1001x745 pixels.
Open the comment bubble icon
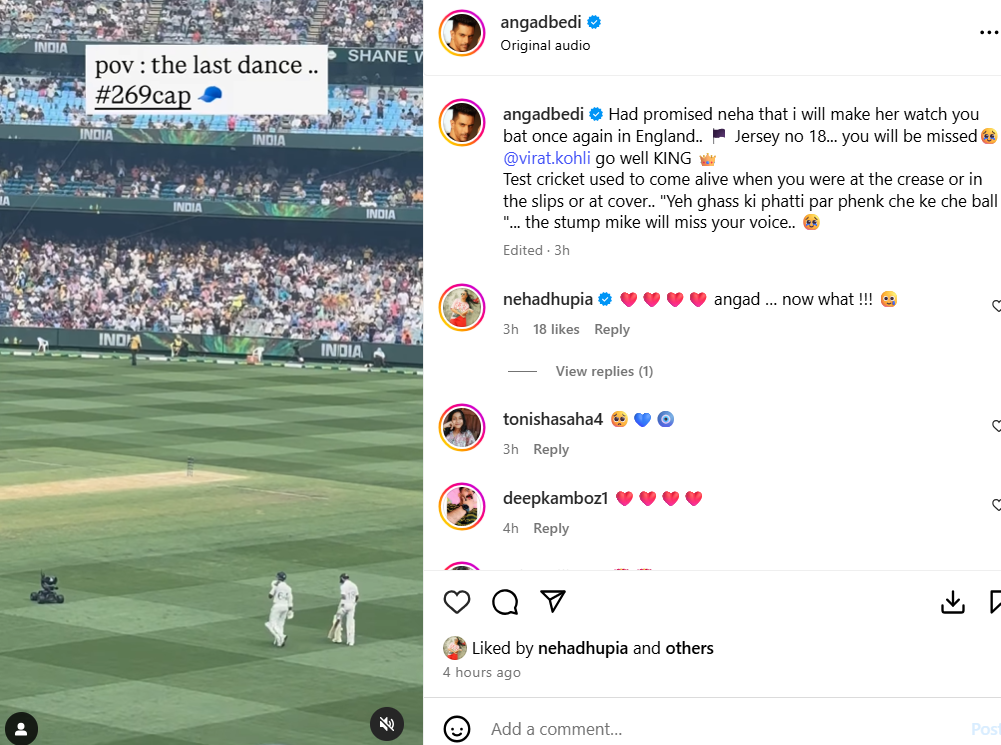pyautogui.click(x=505, y=601)
